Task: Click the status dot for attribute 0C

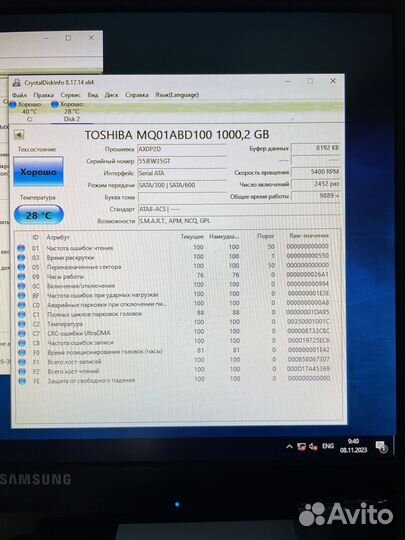Action: [x=21, y=286]
